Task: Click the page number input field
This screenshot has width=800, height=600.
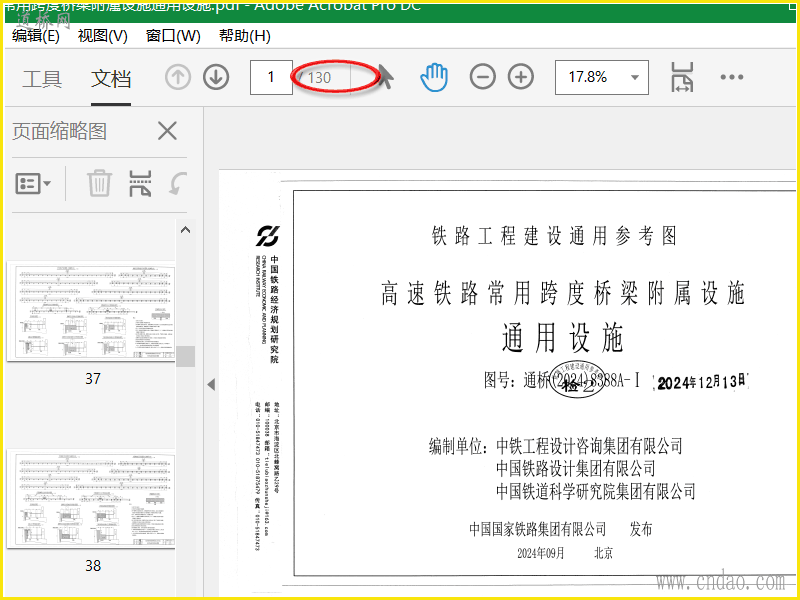Action: pos(271,78)
